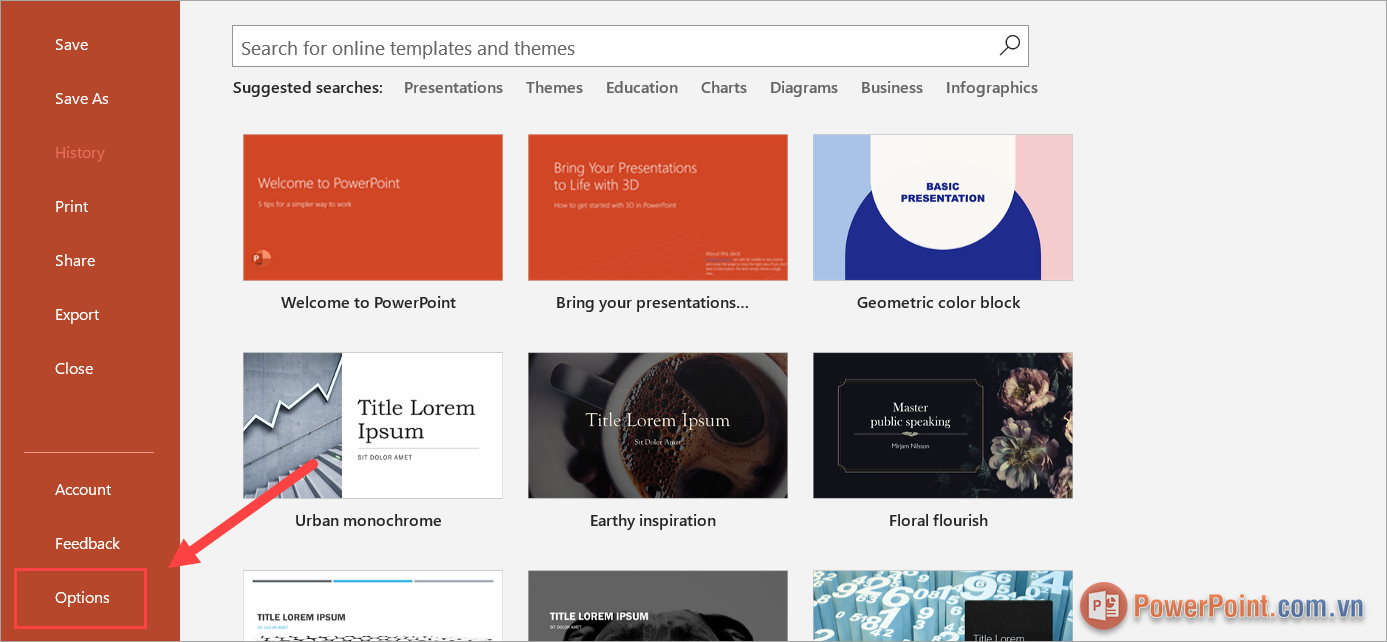Click Share in the sidebar

(75, 260)
